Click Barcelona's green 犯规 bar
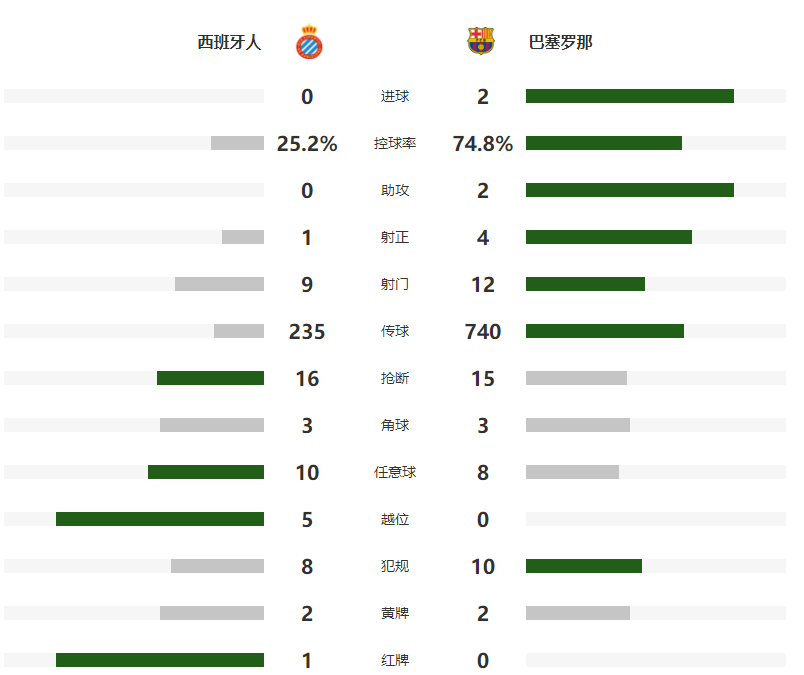The height and width of the screenshot is (675, 804). coord(584,566)
